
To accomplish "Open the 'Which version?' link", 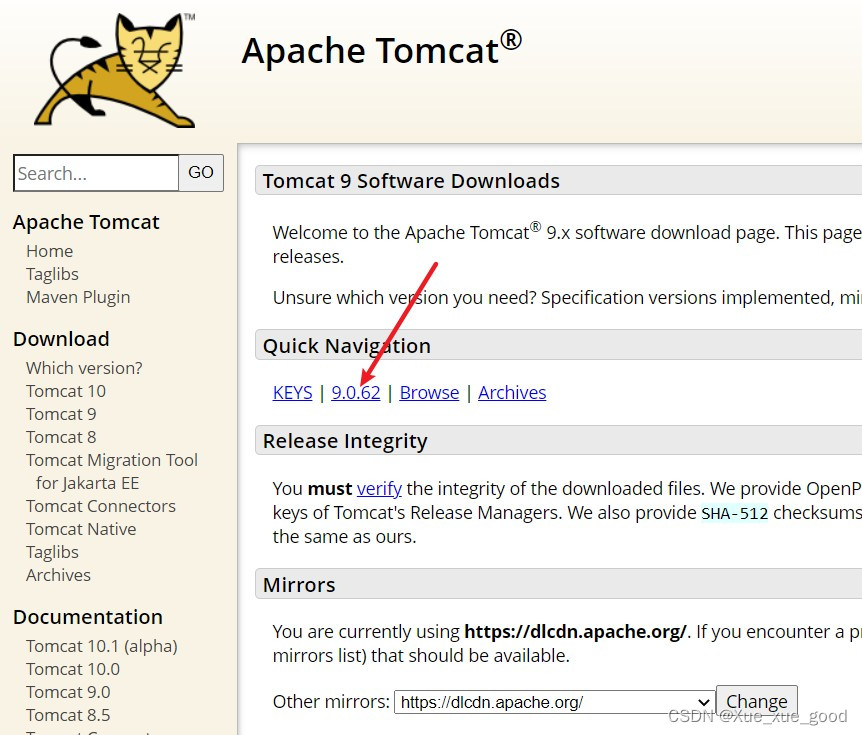I will tap(84, 368).
